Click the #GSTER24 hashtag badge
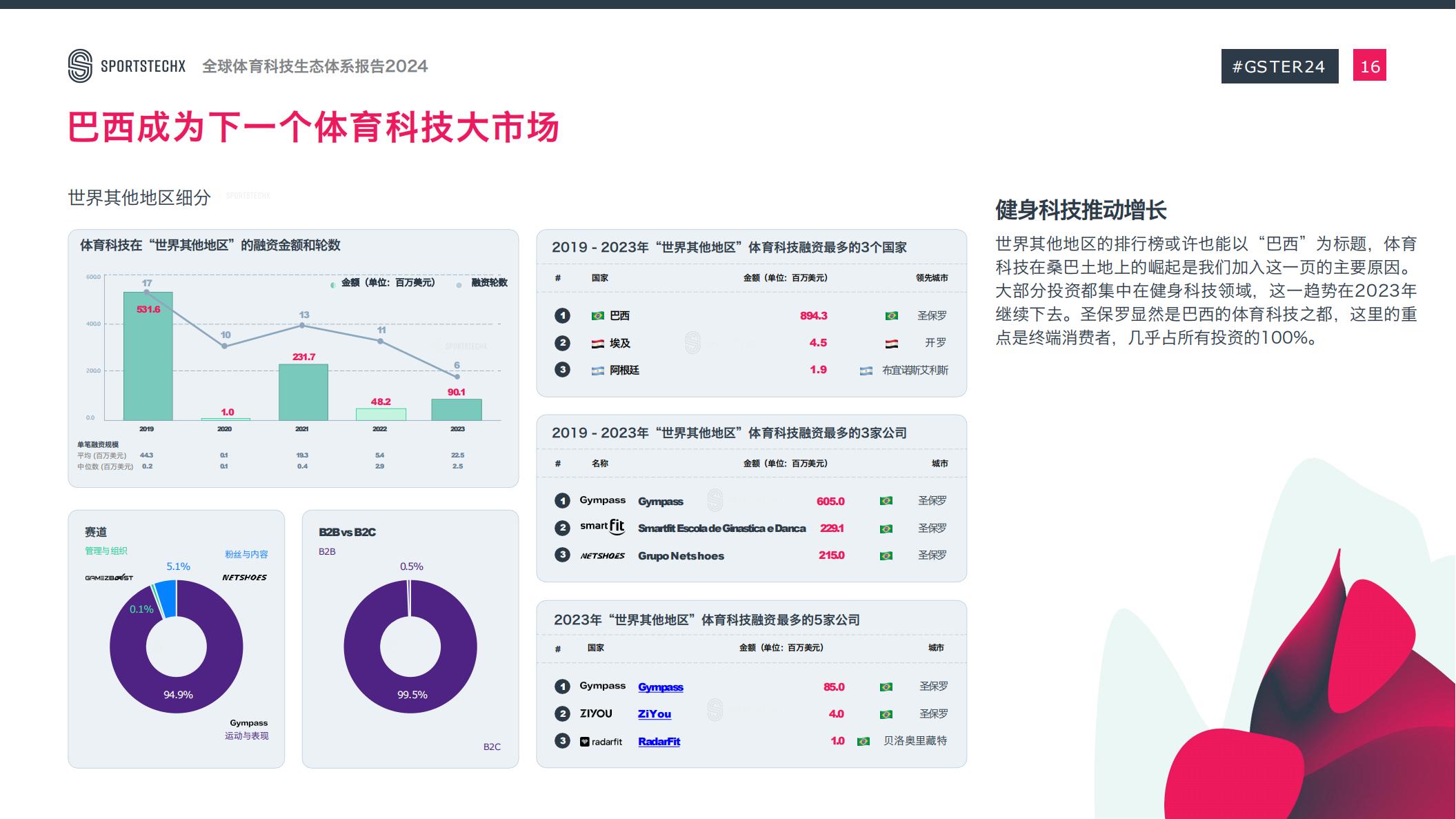1456x819 pixels. click(x=1279, y=66)
